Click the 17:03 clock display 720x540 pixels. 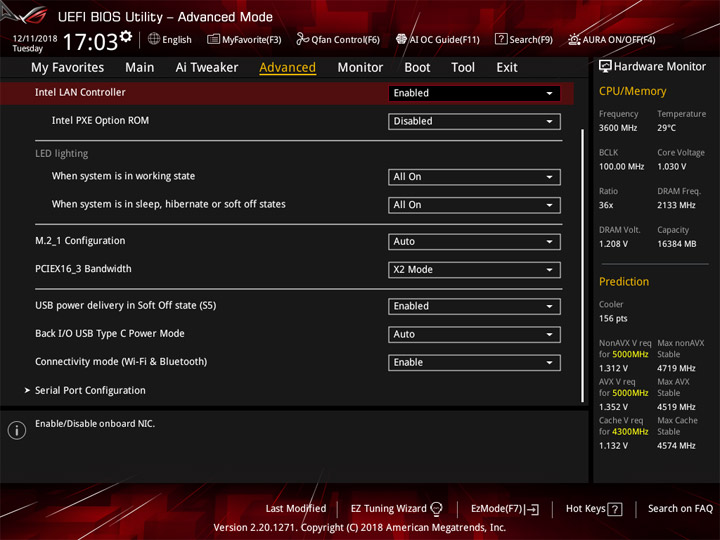[90, 42]
